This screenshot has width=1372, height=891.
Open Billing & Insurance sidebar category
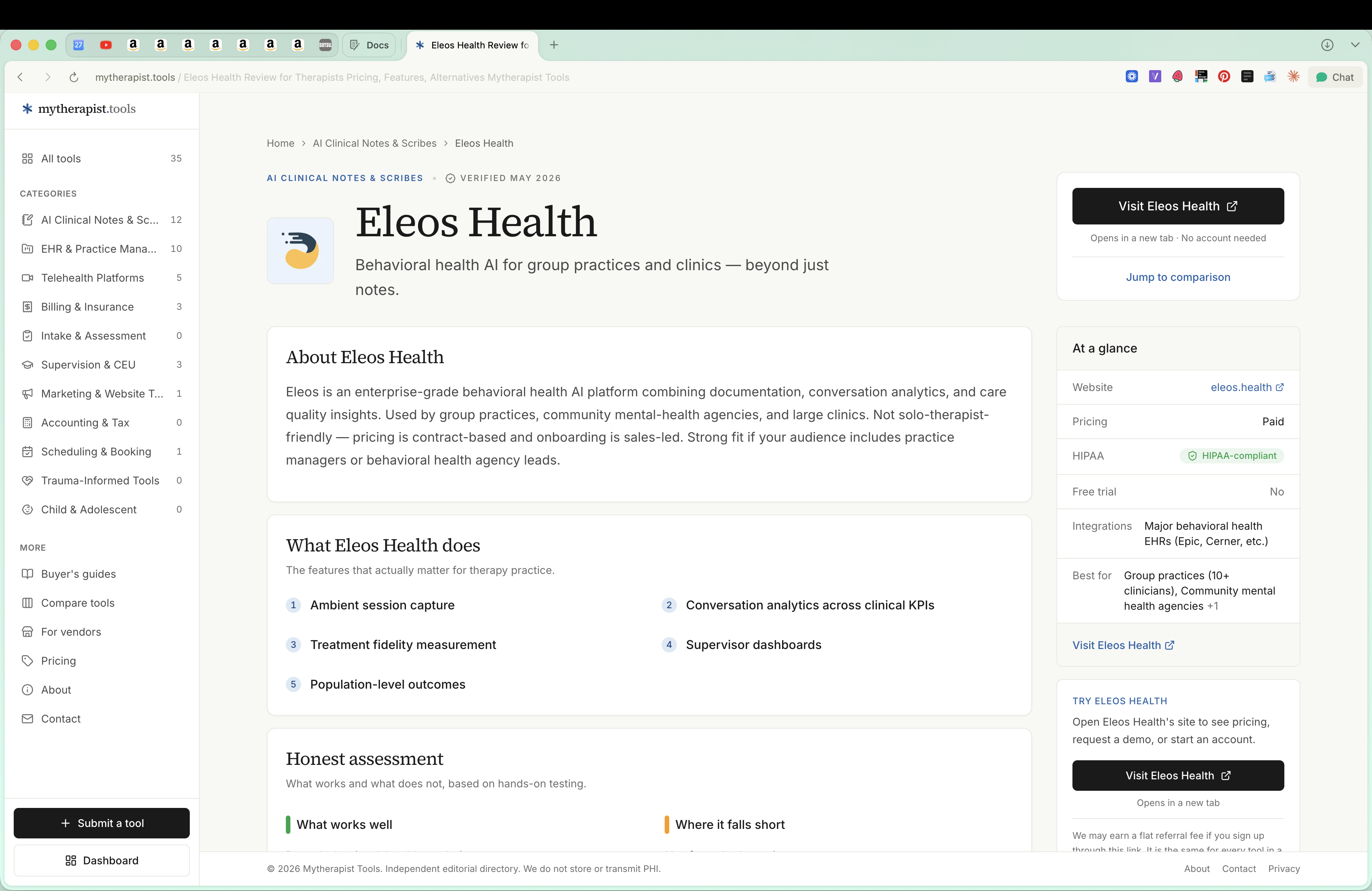(102, 307)
